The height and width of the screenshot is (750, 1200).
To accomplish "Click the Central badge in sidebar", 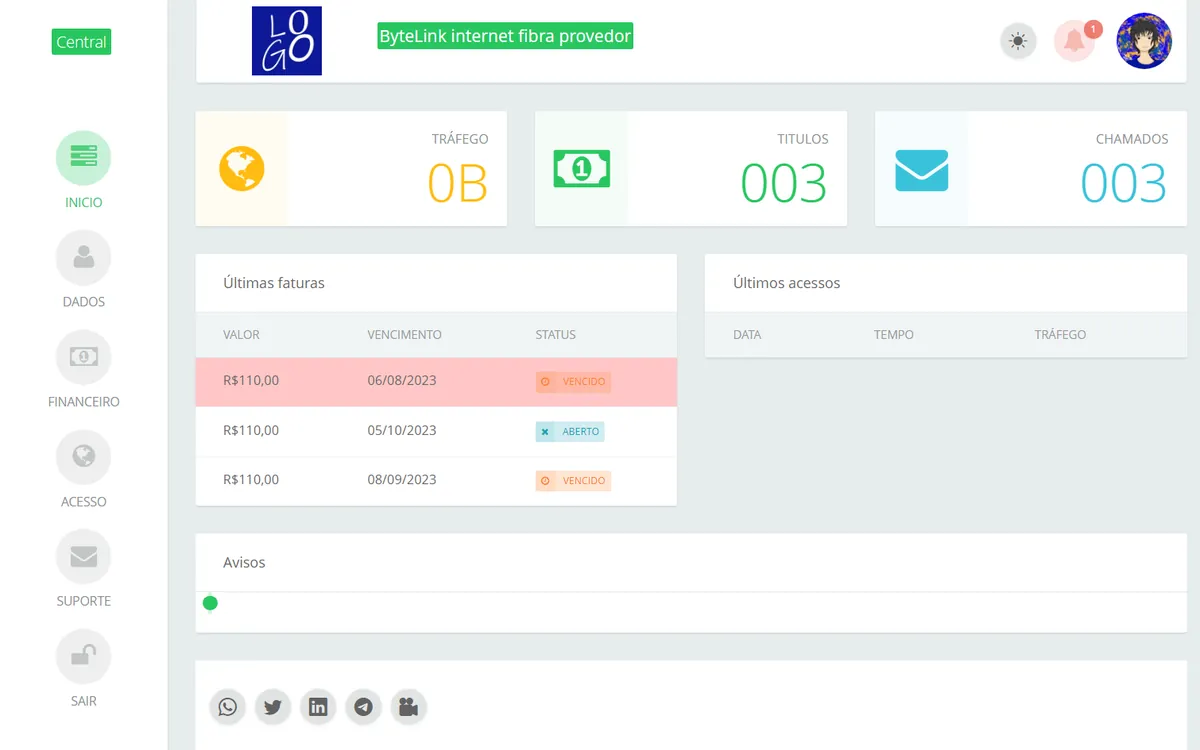I will tap(81, 42).
